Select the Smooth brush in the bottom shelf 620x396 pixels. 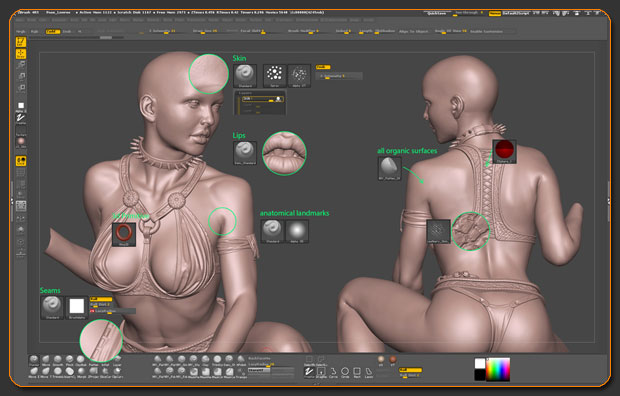click(58, 360)
